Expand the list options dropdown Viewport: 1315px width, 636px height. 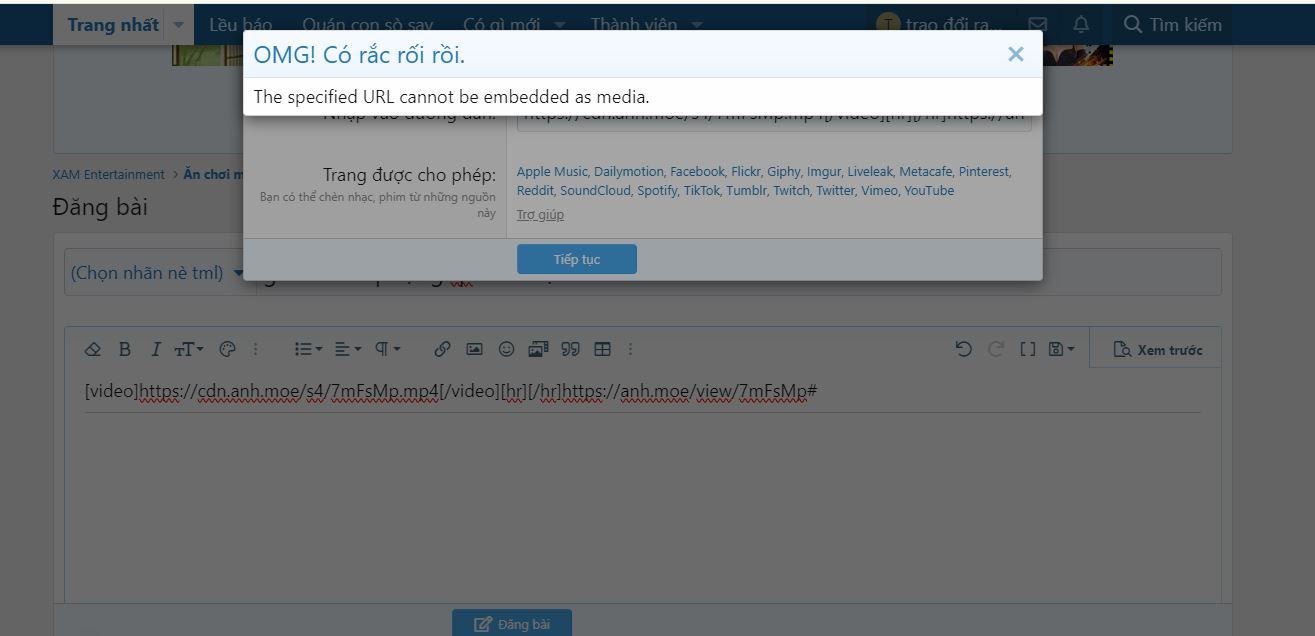click(308, 349)
